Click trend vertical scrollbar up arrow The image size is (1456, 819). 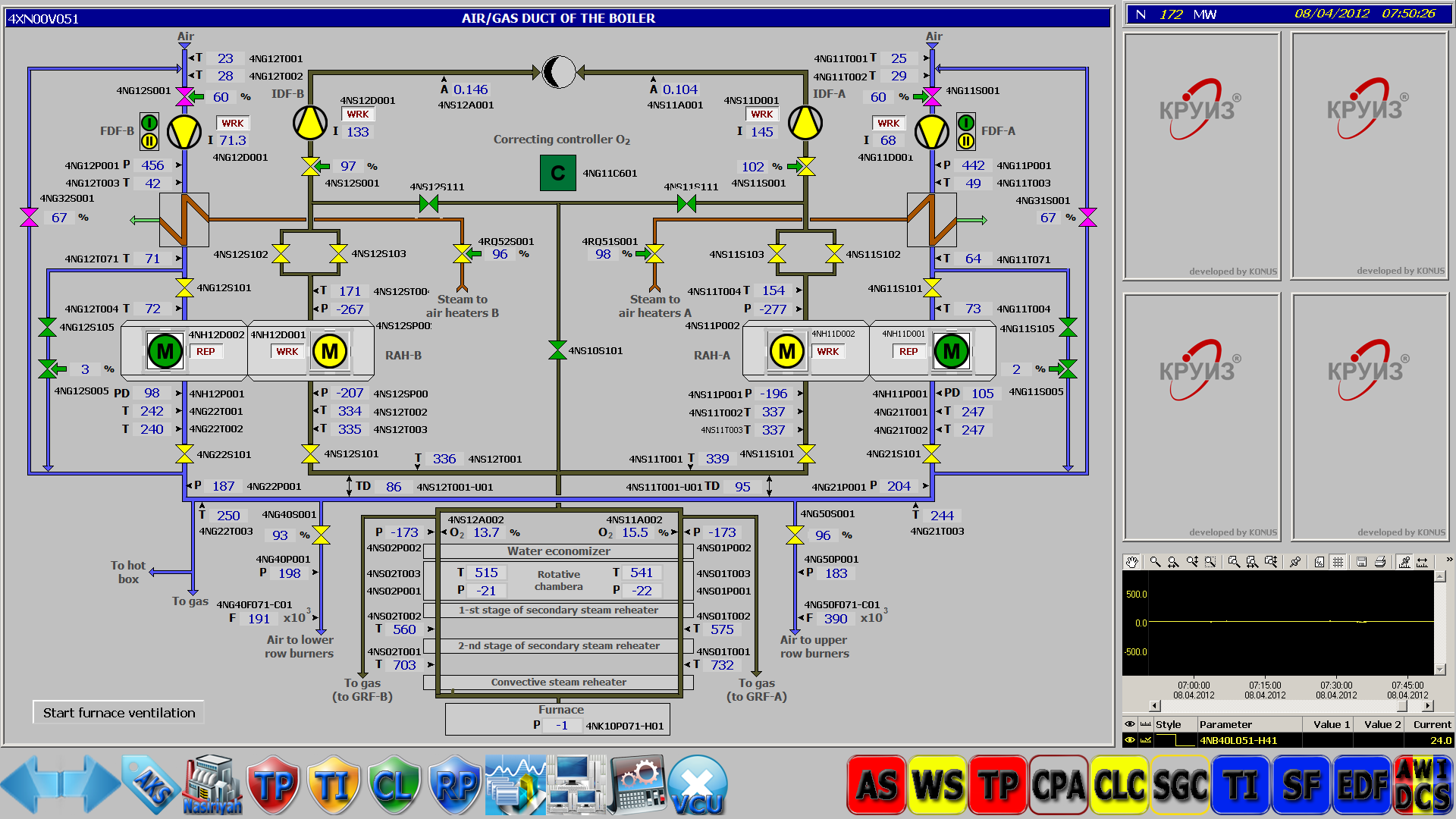tap(1441, 576)
